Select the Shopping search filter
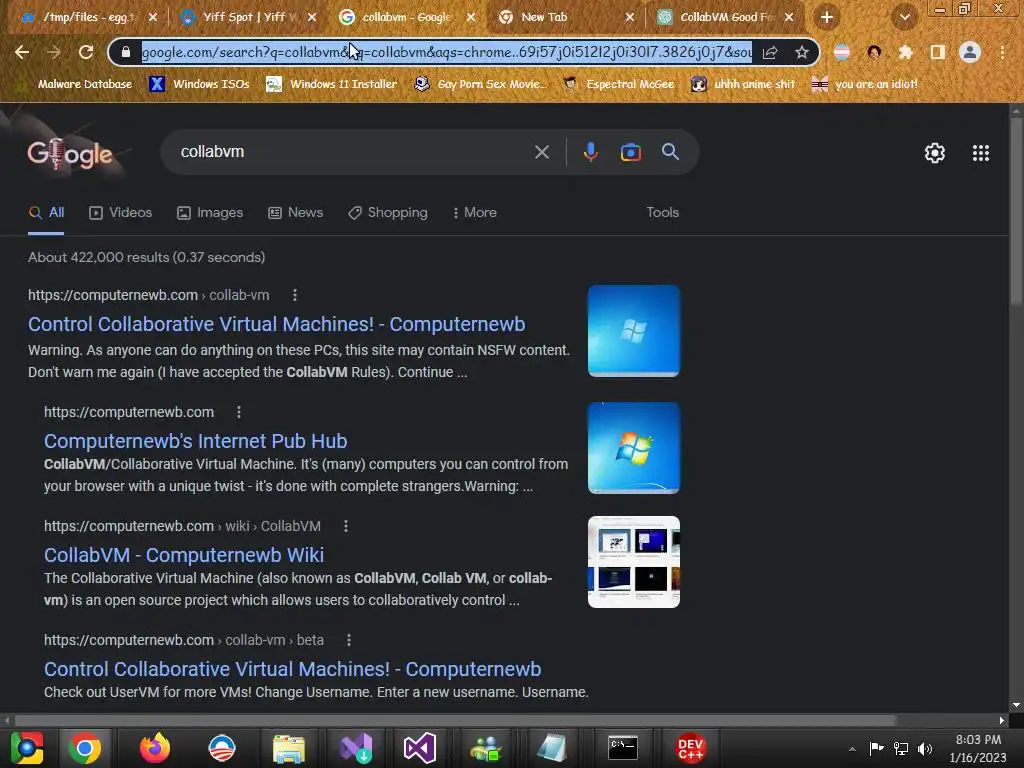The height and width of the screenshot is (768, 1024). point(388,213)
